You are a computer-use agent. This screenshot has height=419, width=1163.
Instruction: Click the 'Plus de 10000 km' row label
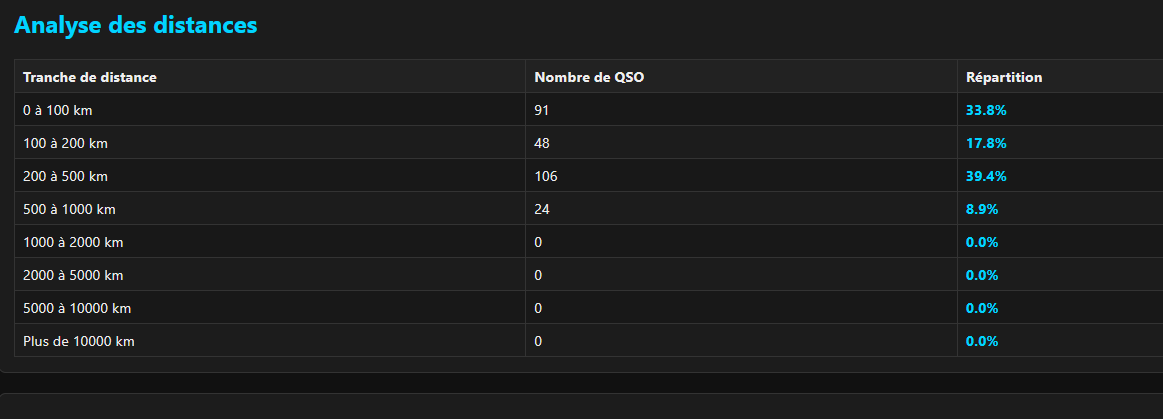pyautogui.click(x=79, y=342)
